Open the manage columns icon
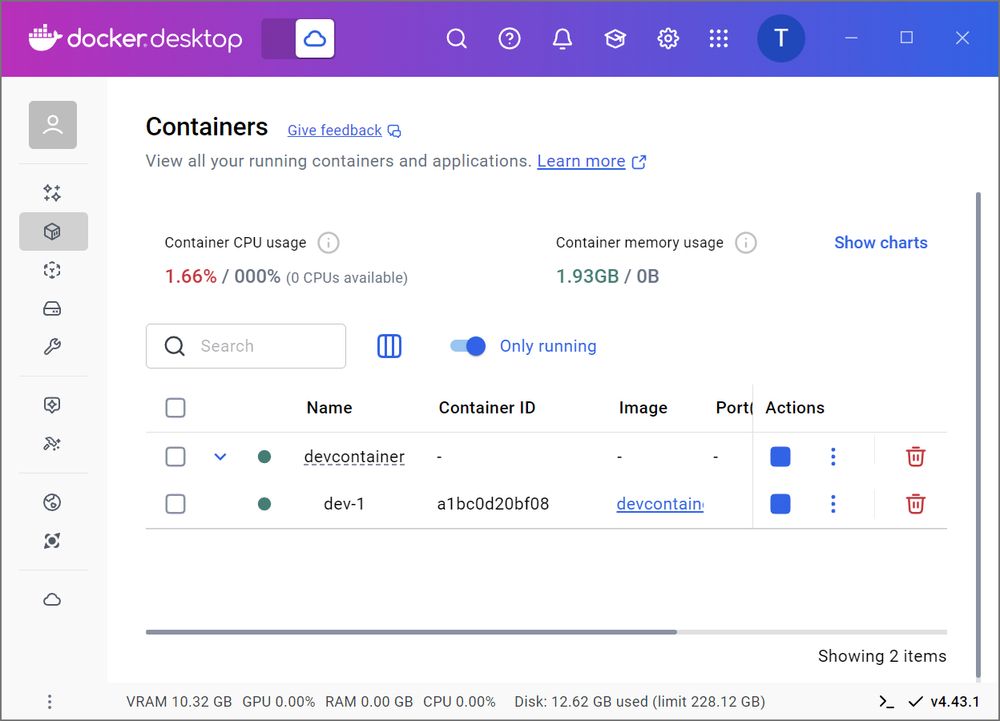 pyautogui.click(x=389, y=346)
